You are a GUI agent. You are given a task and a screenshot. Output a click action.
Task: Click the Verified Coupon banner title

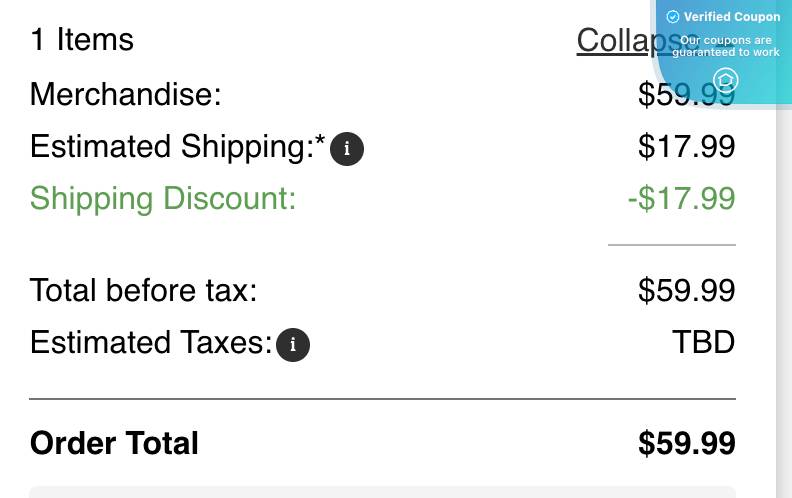coord(731,17)
